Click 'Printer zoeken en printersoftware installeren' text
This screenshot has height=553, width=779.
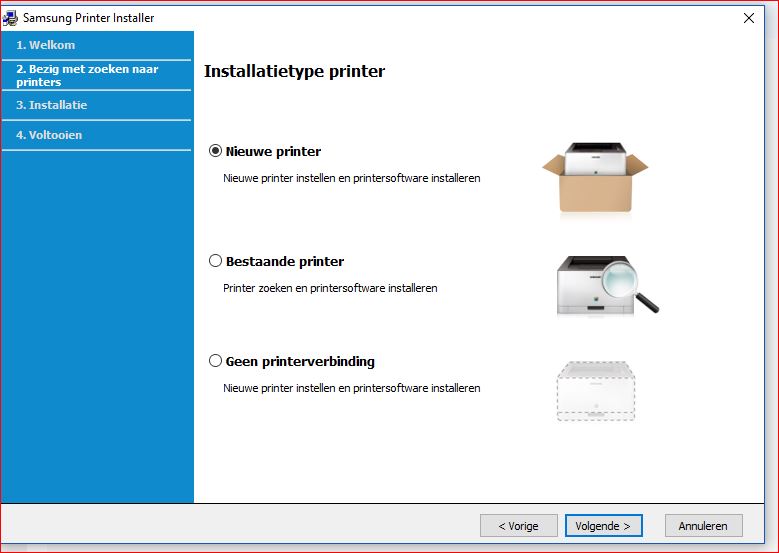pos(330,288)
